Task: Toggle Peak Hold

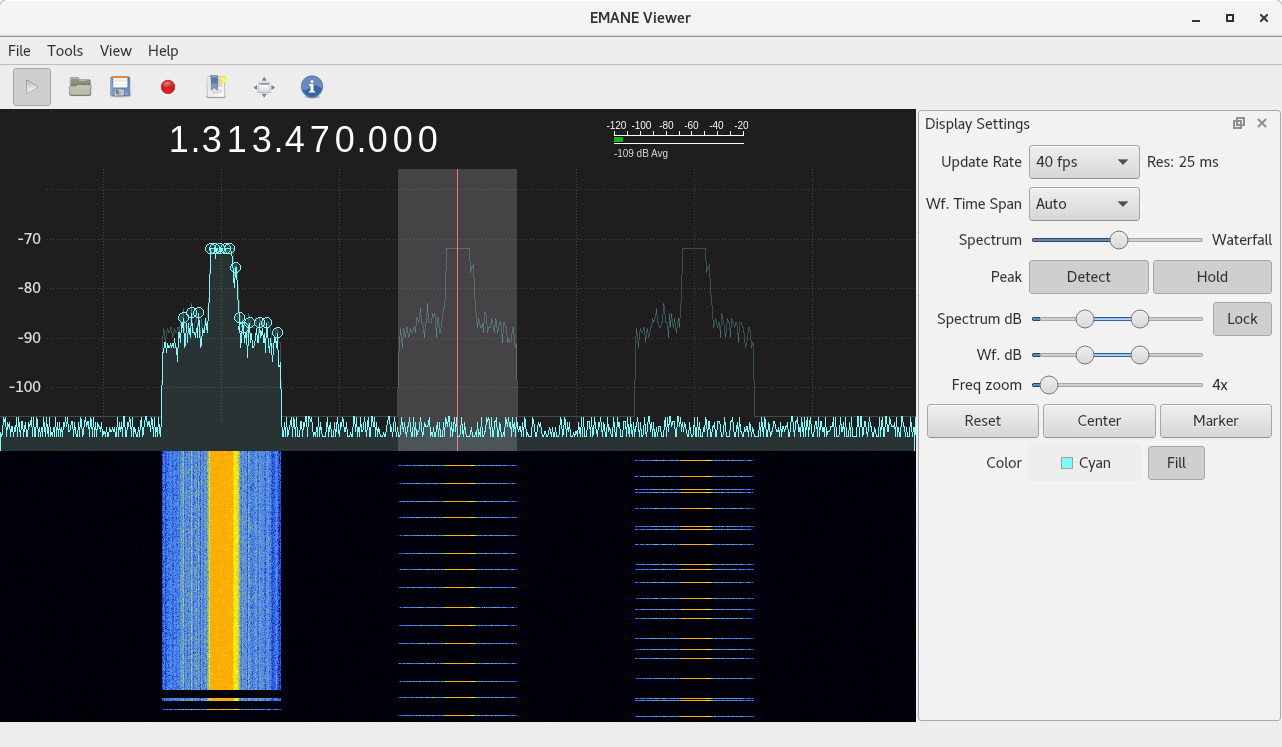Action: click(x=1212, y=277)
